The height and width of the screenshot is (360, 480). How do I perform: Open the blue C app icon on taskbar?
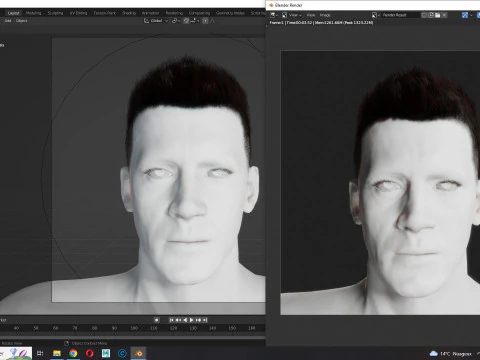[122, 353]
